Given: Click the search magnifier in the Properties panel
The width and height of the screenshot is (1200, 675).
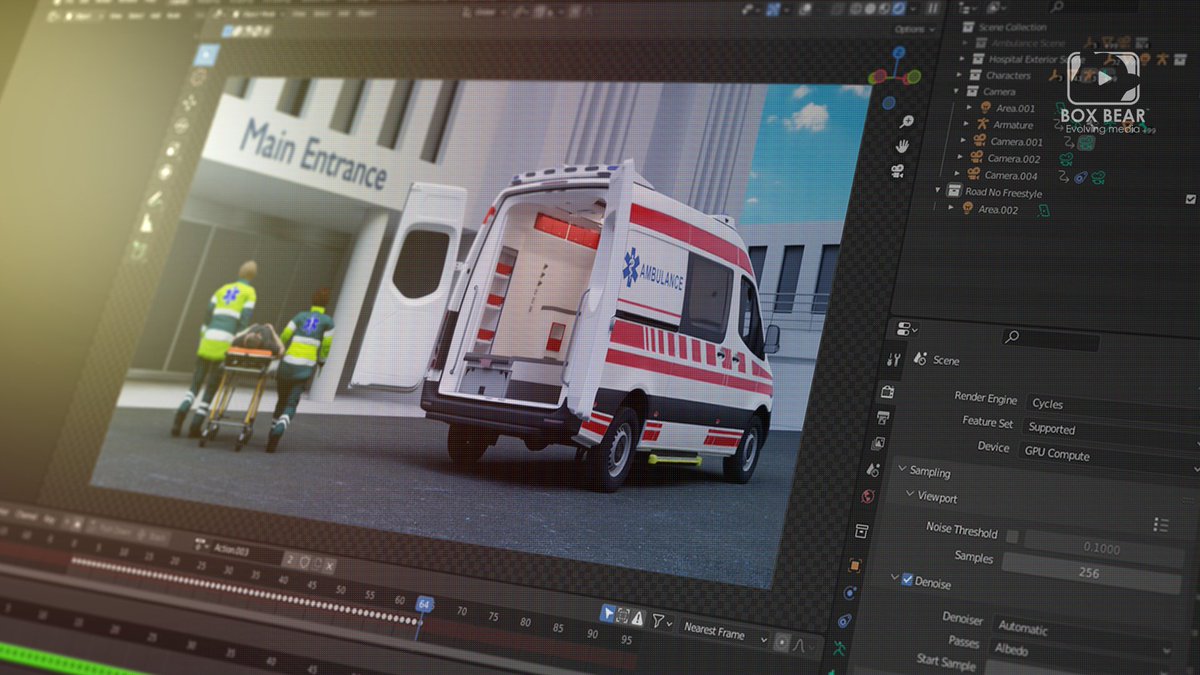Looking at the screenshot, I should point(1012,336).
